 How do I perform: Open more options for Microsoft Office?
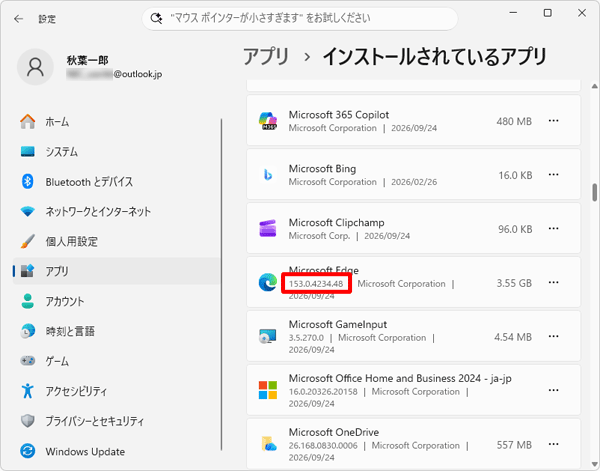(x=553, y=390)
